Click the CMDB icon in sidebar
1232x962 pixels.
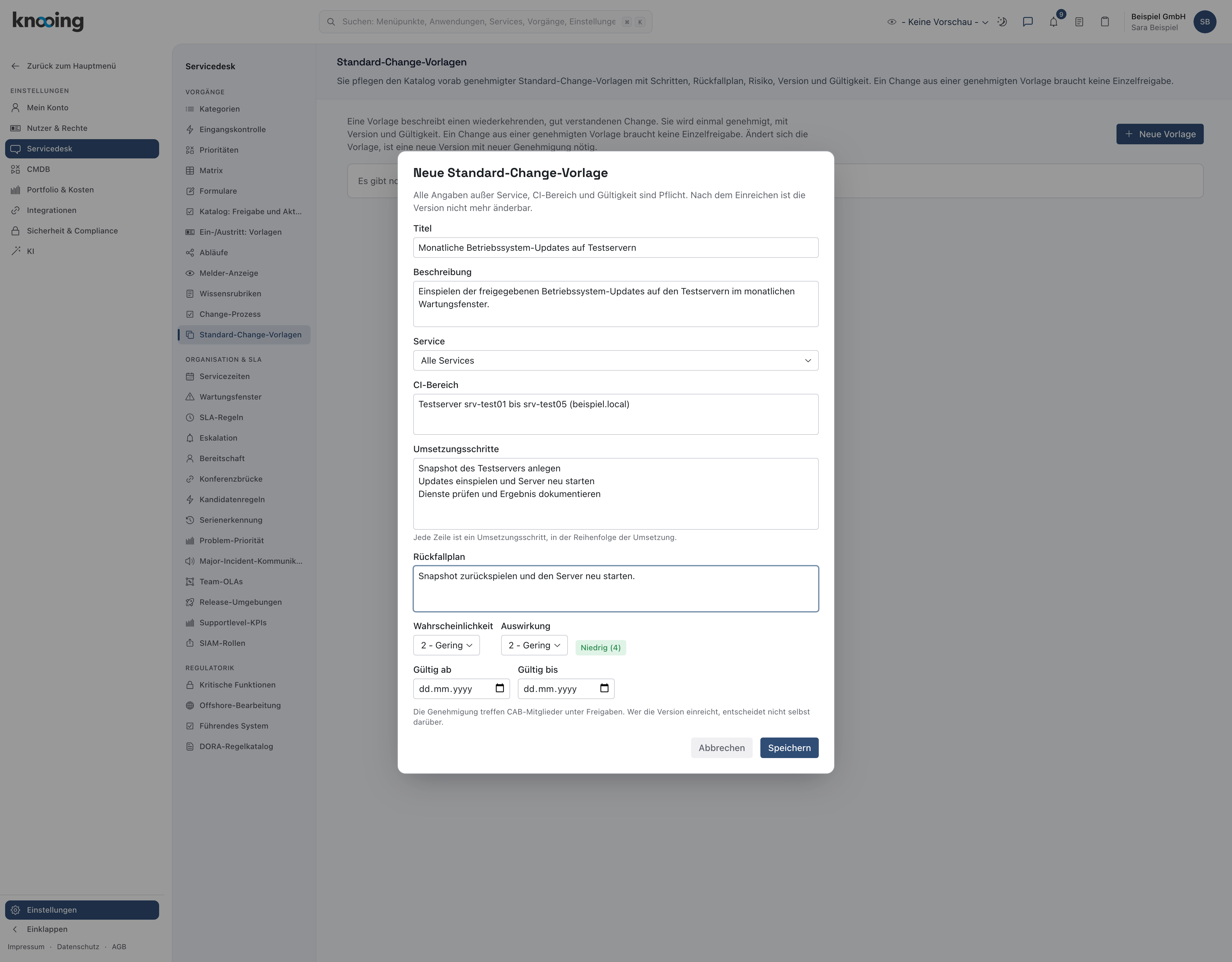coord(16,169)
